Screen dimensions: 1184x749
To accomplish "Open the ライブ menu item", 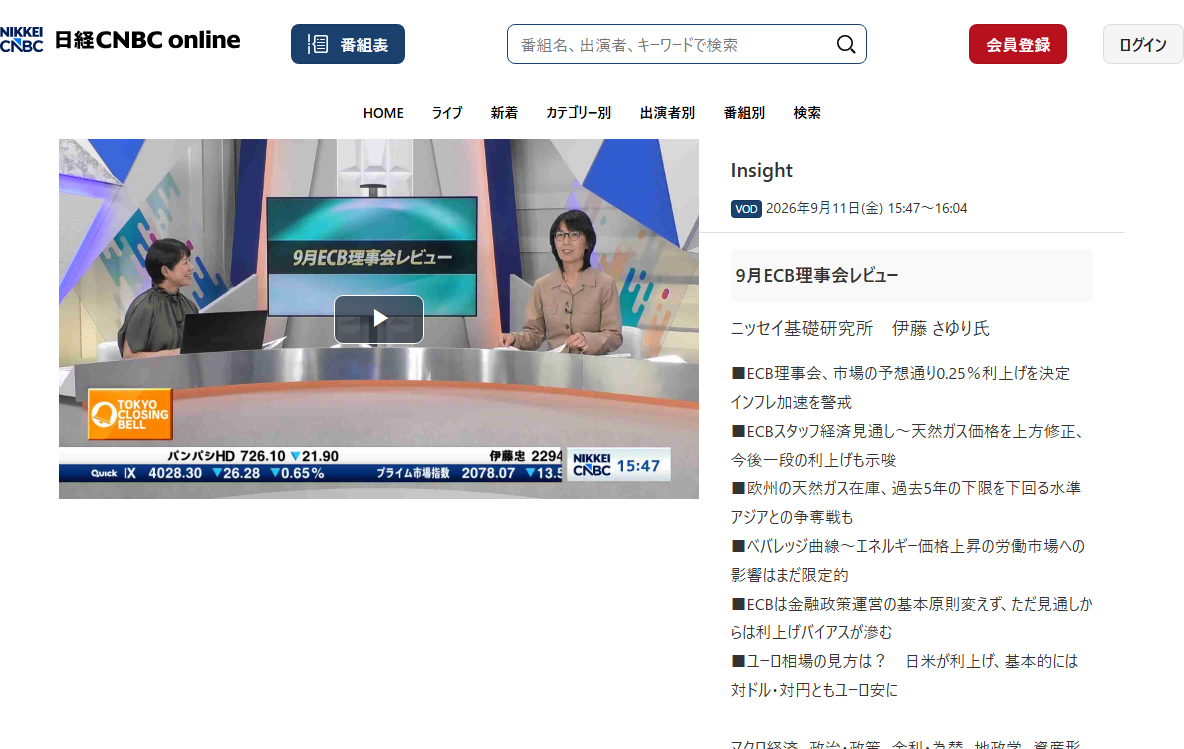I will pyautogui.click(x=446, y=113).
